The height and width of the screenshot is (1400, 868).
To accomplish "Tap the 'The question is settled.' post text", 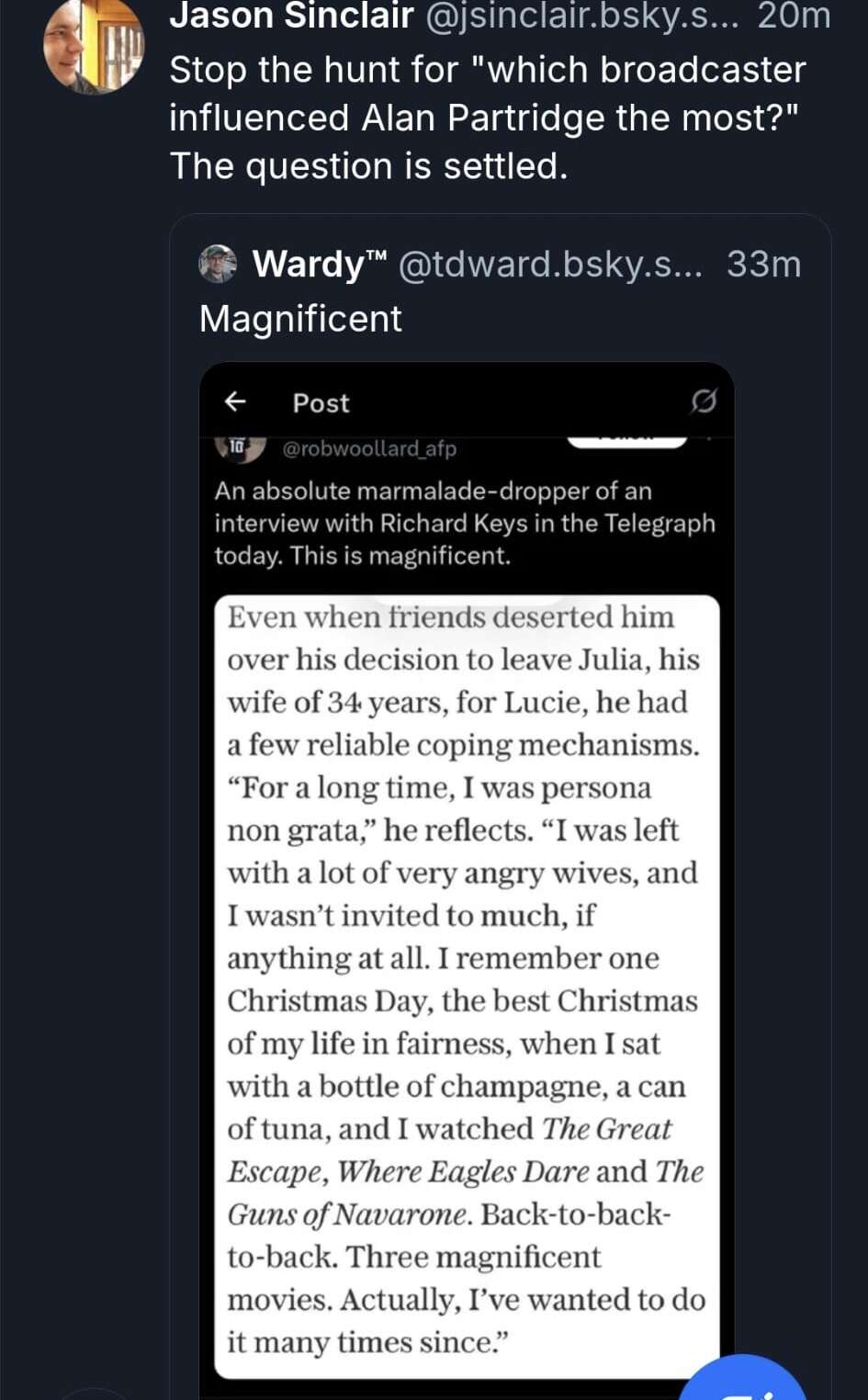I will pyautogui.click(x=368, y=166).
